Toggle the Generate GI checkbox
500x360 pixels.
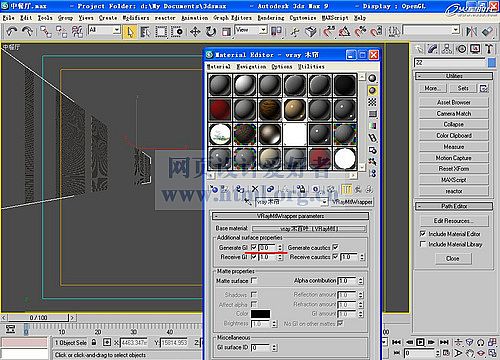tap(254, 247)
